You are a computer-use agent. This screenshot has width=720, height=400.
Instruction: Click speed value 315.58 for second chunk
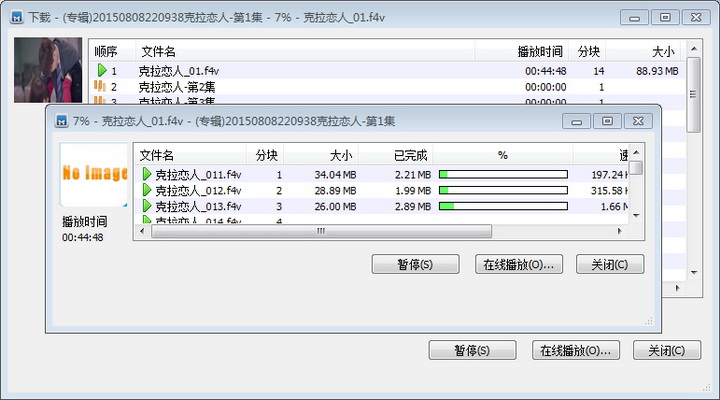[609, 190]
